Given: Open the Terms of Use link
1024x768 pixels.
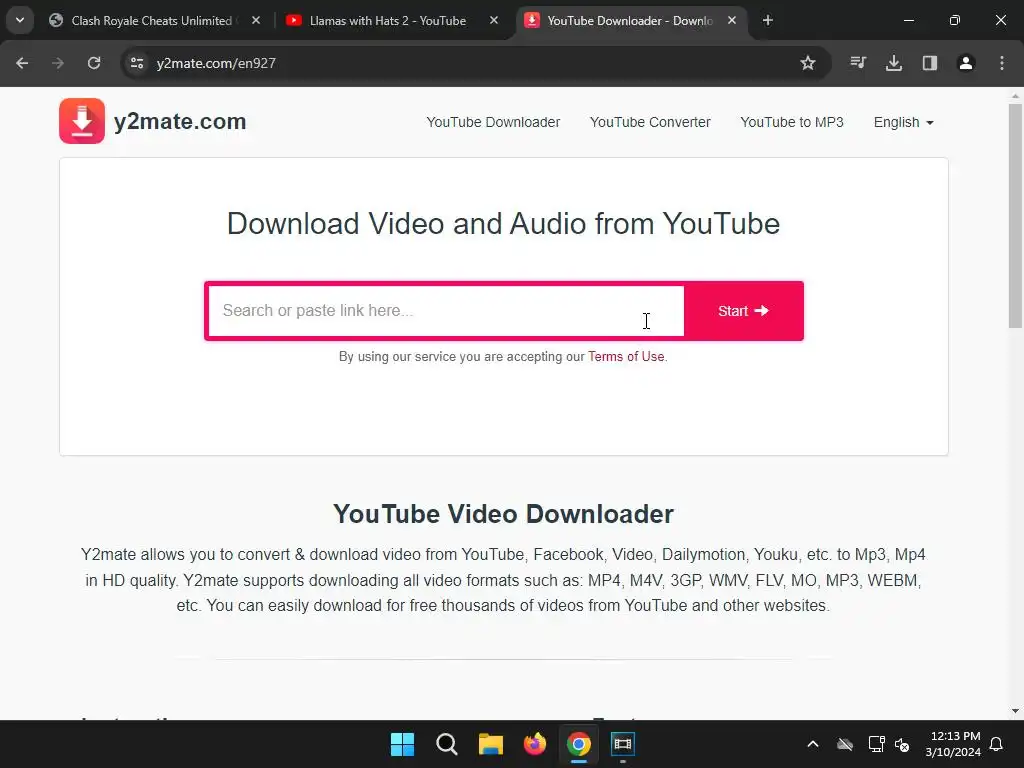Looking at the screenshot, I should click(626, 357).
